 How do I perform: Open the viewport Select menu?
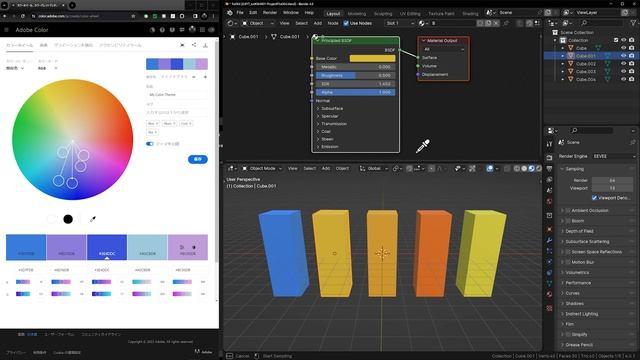point(309,169)
